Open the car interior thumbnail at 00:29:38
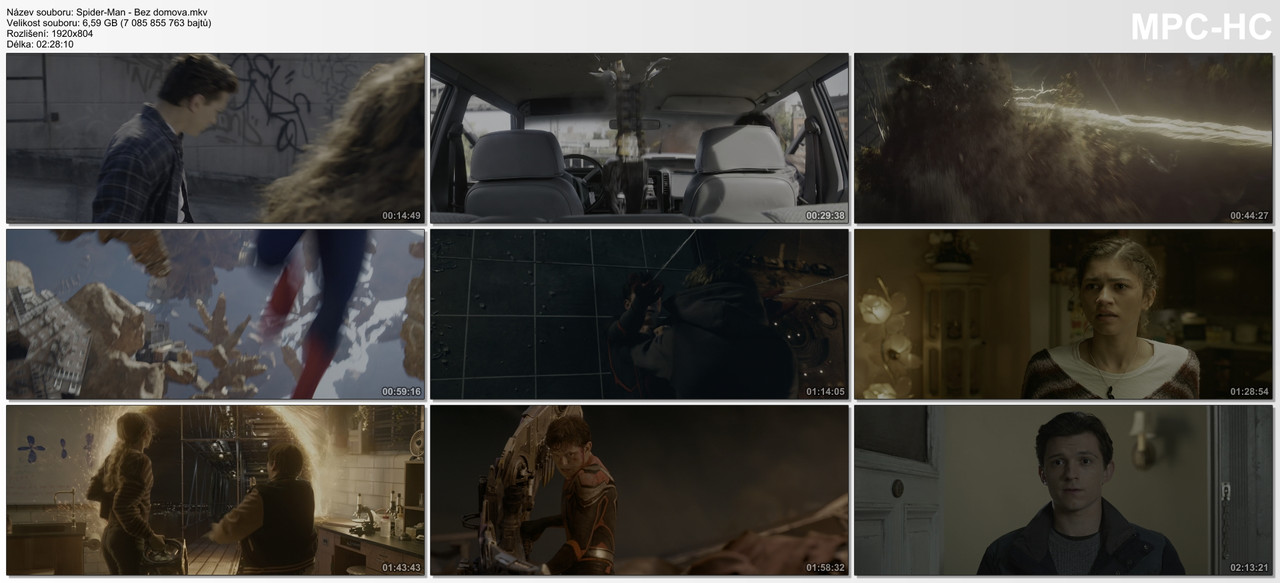Viewport: 1280px width, 583px height. pyautogui.click(x=639, y=138)
